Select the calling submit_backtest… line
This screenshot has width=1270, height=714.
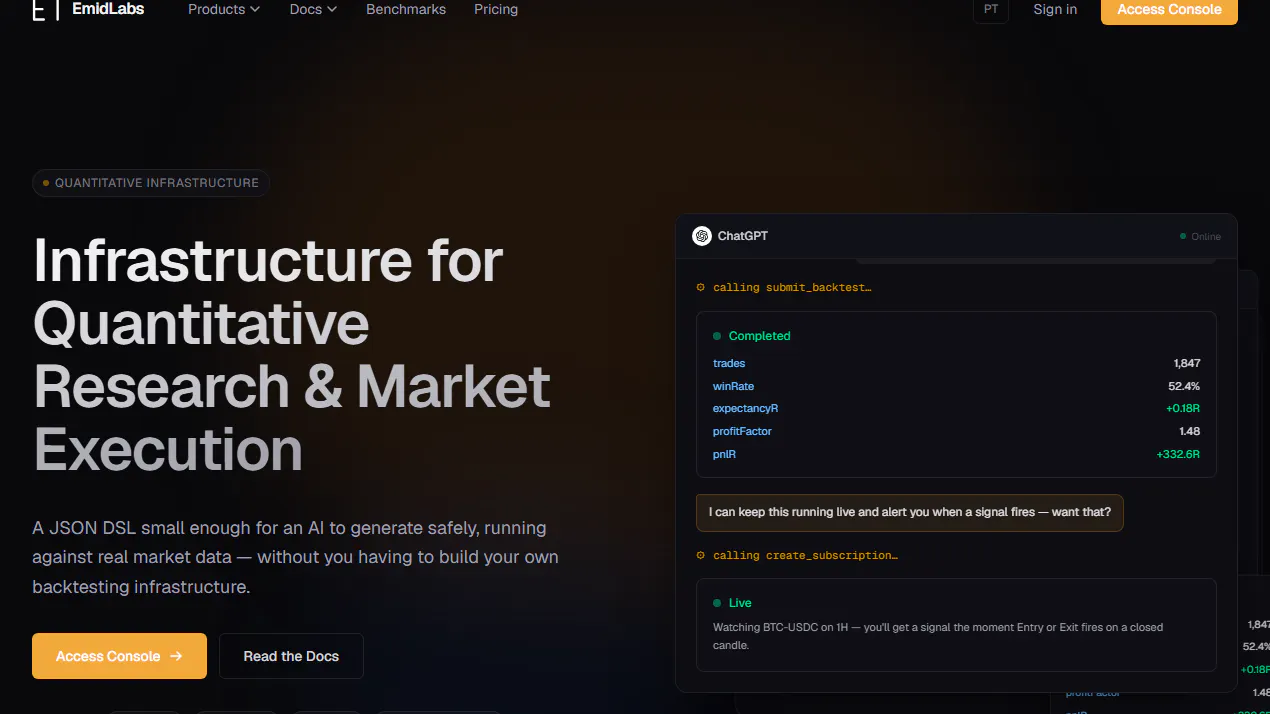click(x=792, y=288)
